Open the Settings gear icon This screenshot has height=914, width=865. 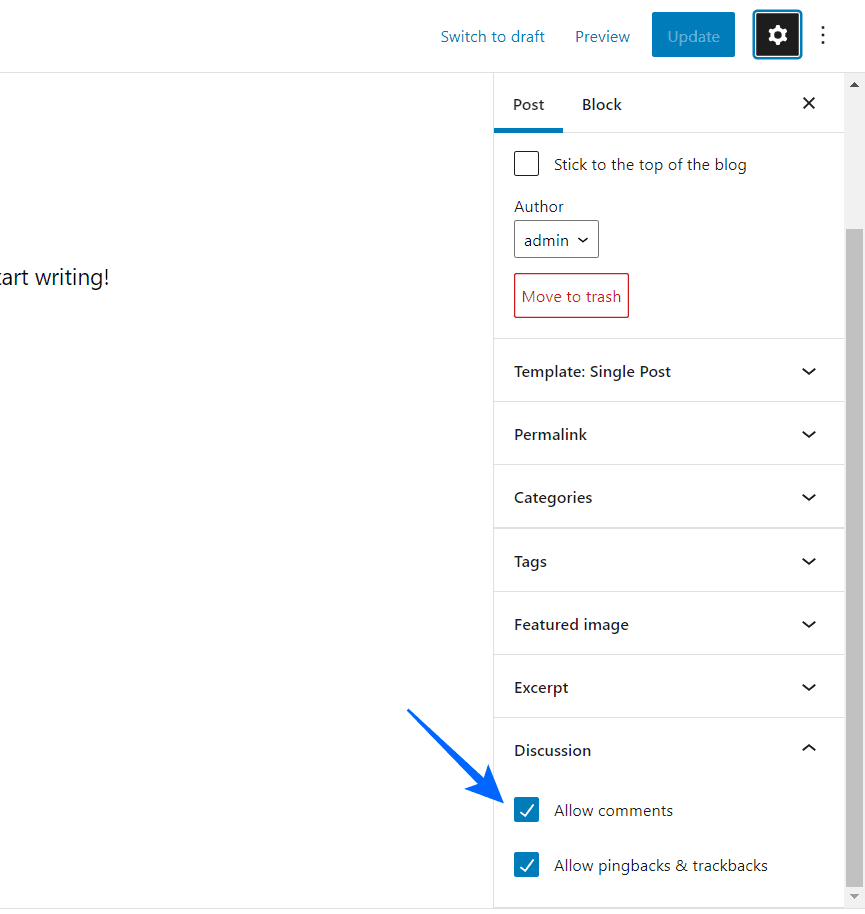[x=777, y=34]
